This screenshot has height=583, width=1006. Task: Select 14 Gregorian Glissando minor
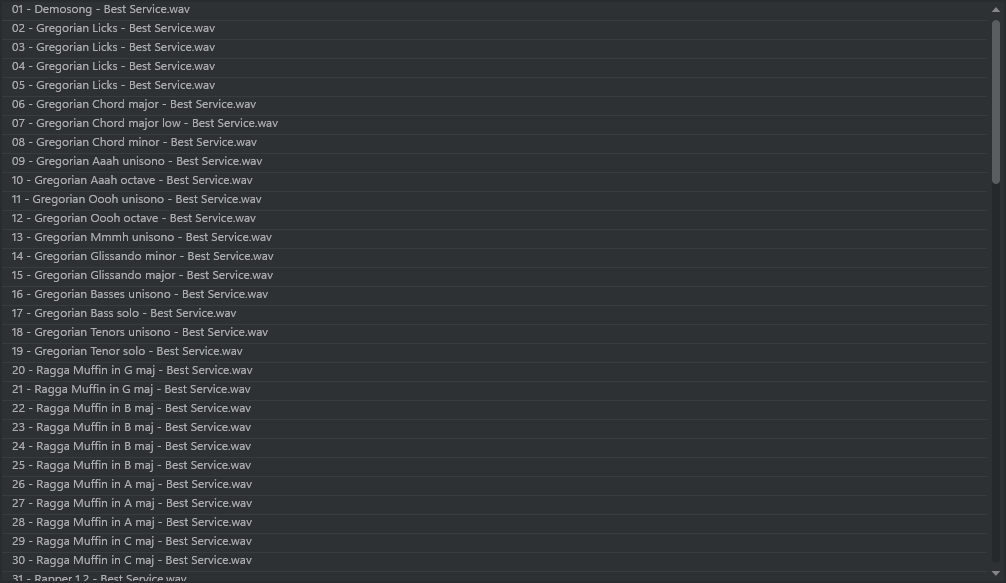(x=143, y=256)
